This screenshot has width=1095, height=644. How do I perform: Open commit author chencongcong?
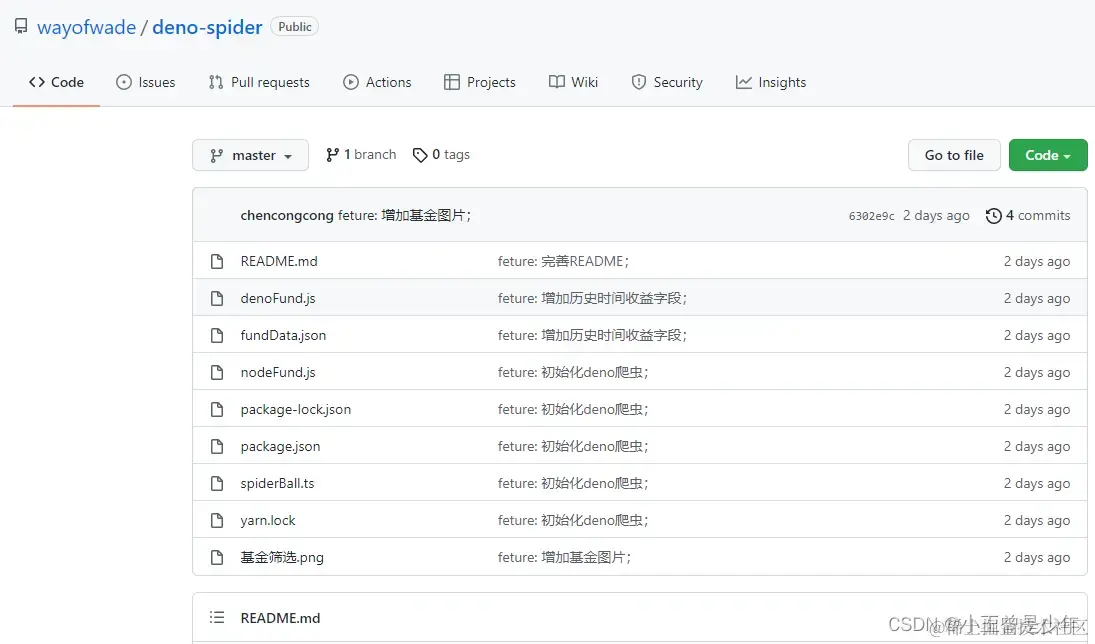(287, 215)
